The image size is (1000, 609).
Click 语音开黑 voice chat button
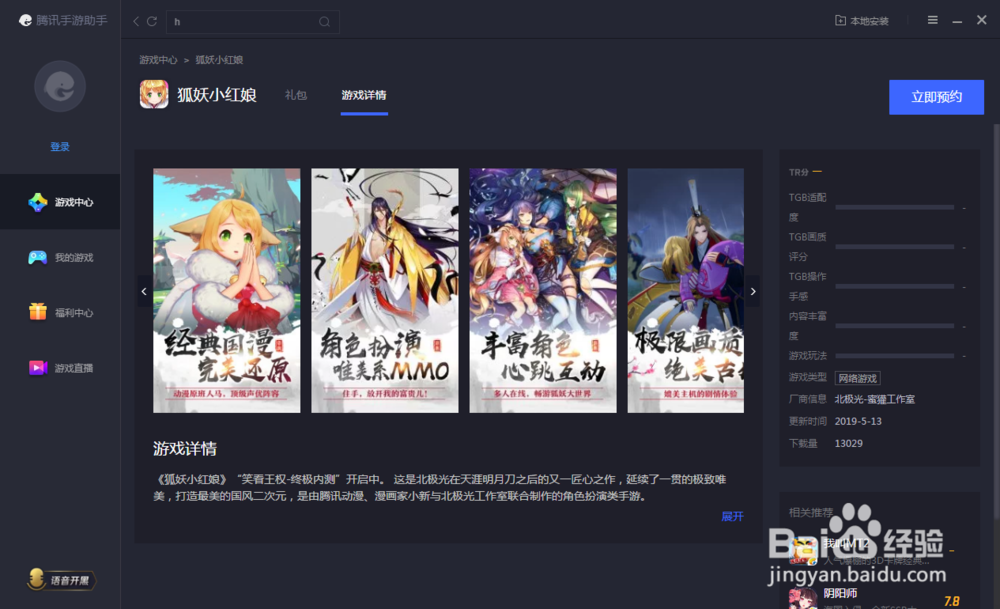click(x=61, y=580)
